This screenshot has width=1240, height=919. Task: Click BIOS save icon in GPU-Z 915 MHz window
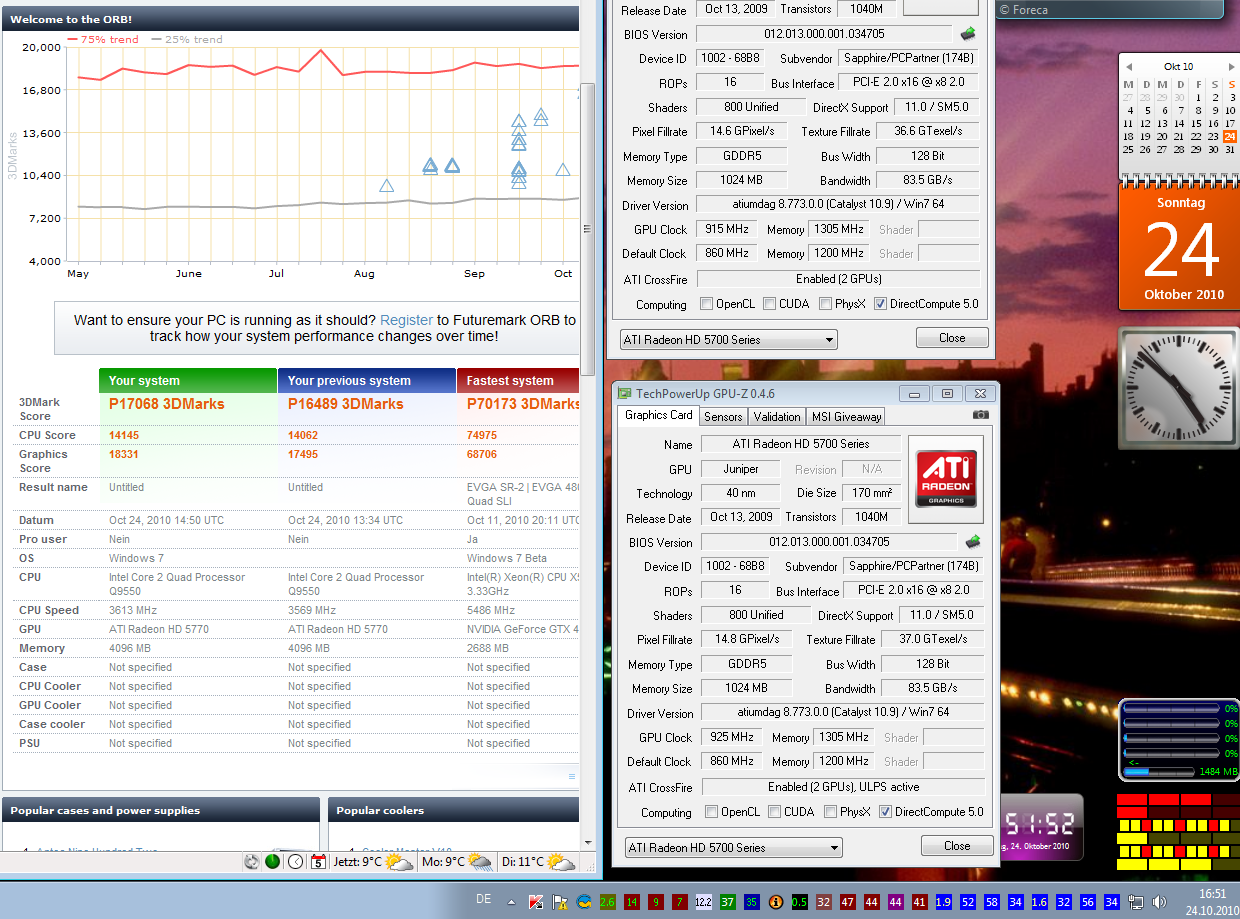click(968, 34)
